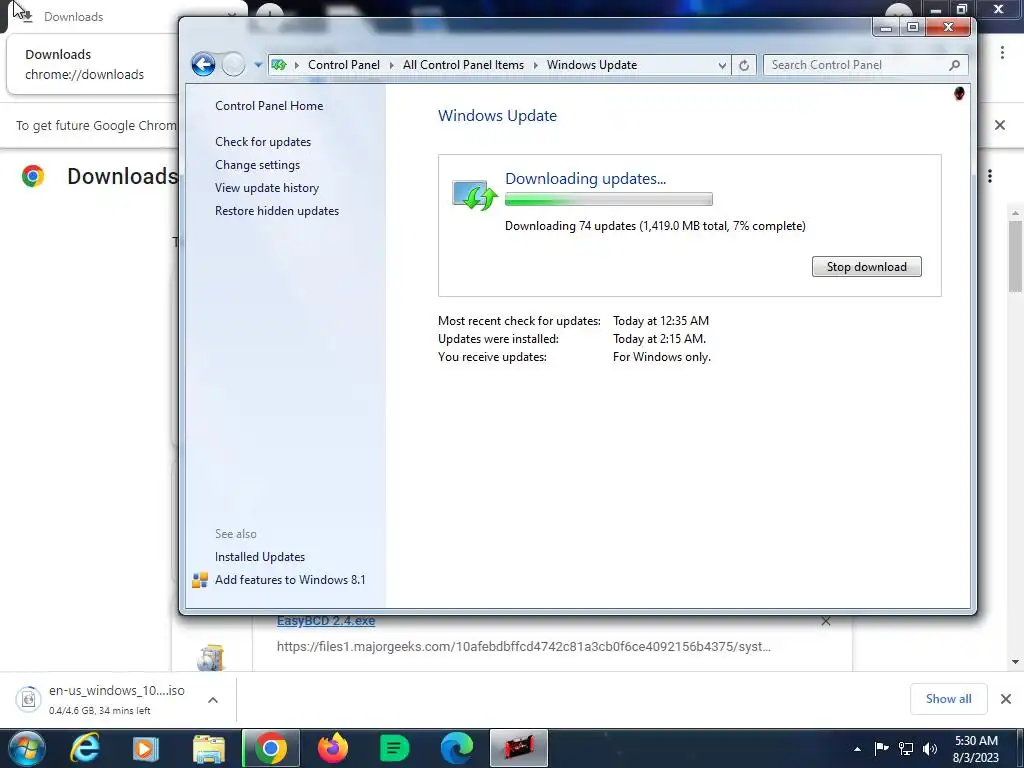Click Downloads page scrollbar thumb

(x=1015, y=256)
